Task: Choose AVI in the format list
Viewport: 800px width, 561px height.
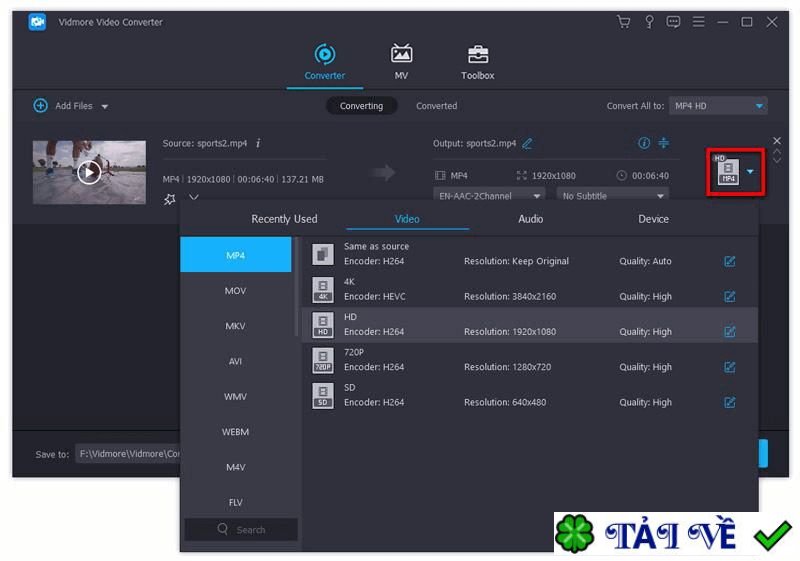Action: [x=236, y=361]
